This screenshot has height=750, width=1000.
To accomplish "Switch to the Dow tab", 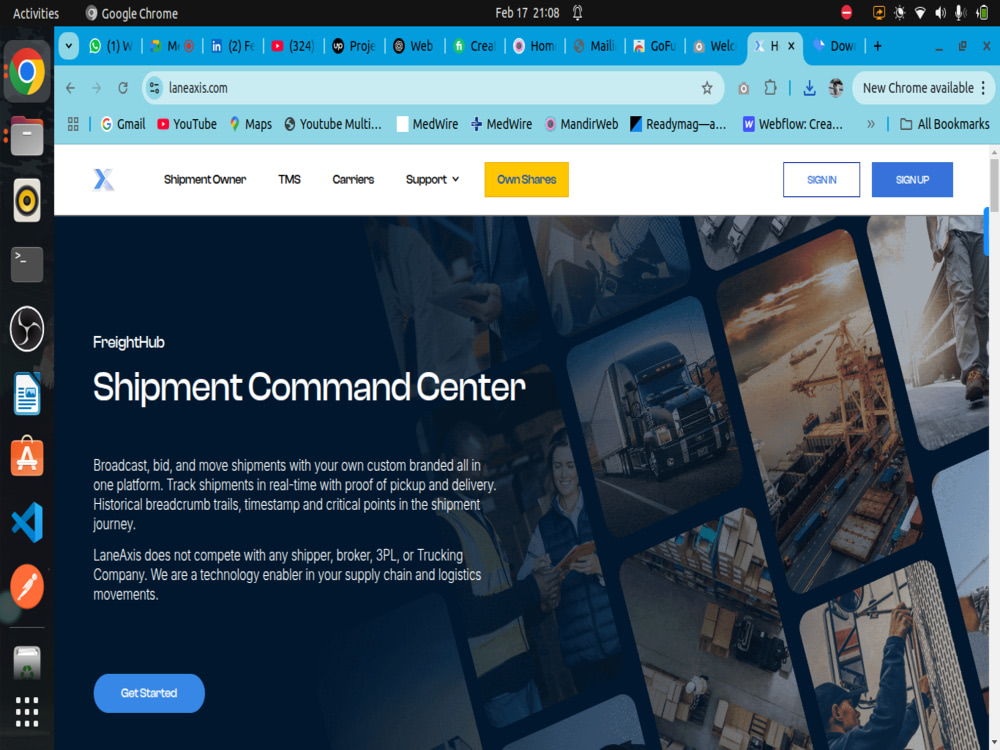I will [834, 46].
